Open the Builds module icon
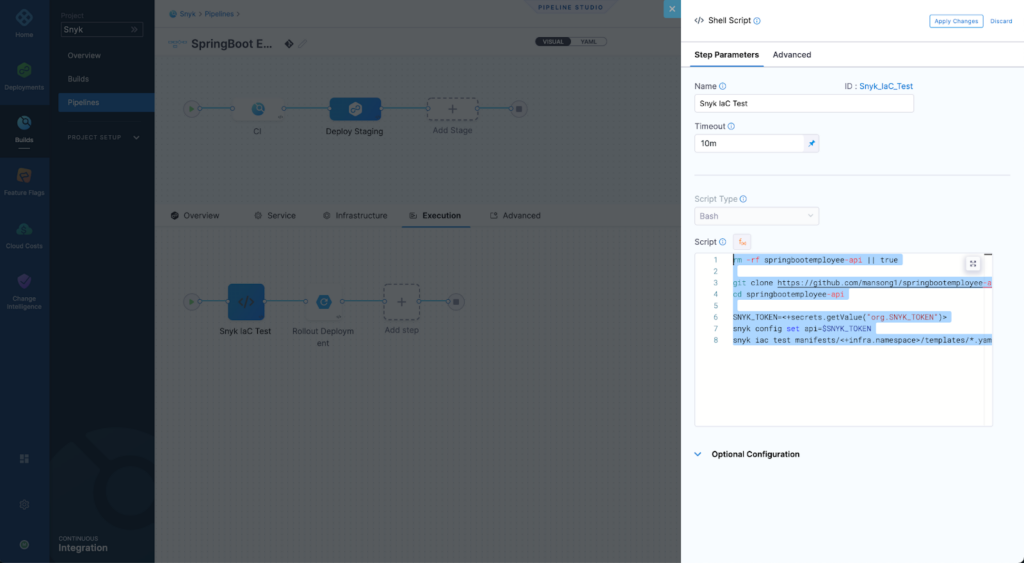Screen dimensions: 1024x563 point(24,123)
